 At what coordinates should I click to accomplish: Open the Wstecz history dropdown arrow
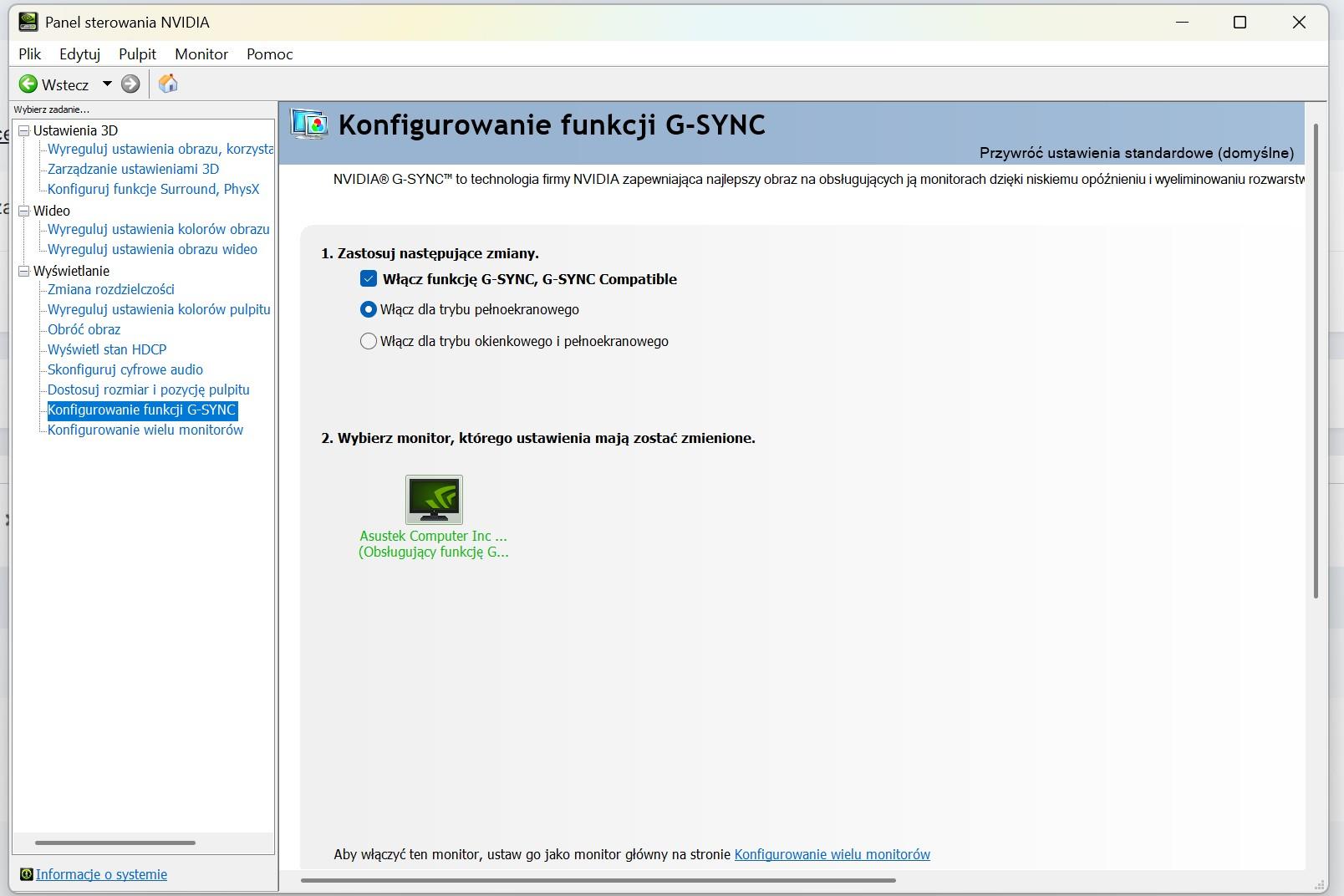pyautogui.click(x=107, y=84)
